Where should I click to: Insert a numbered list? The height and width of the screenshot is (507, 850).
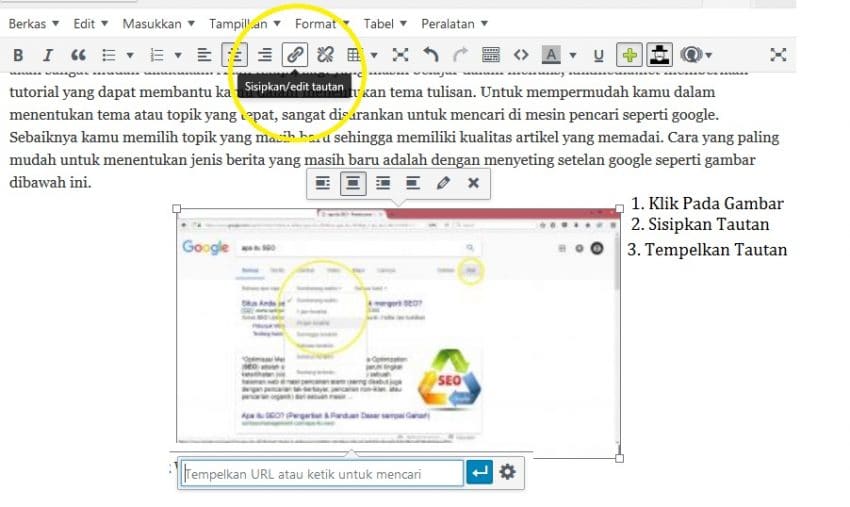coord(157,55)
